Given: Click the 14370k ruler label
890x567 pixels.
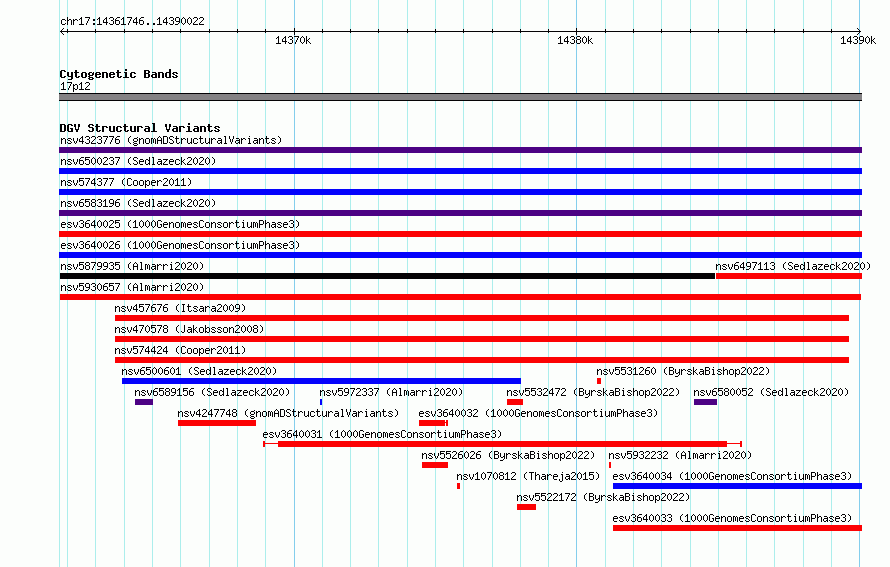Looking at the screenshot, I should (293, 40).
